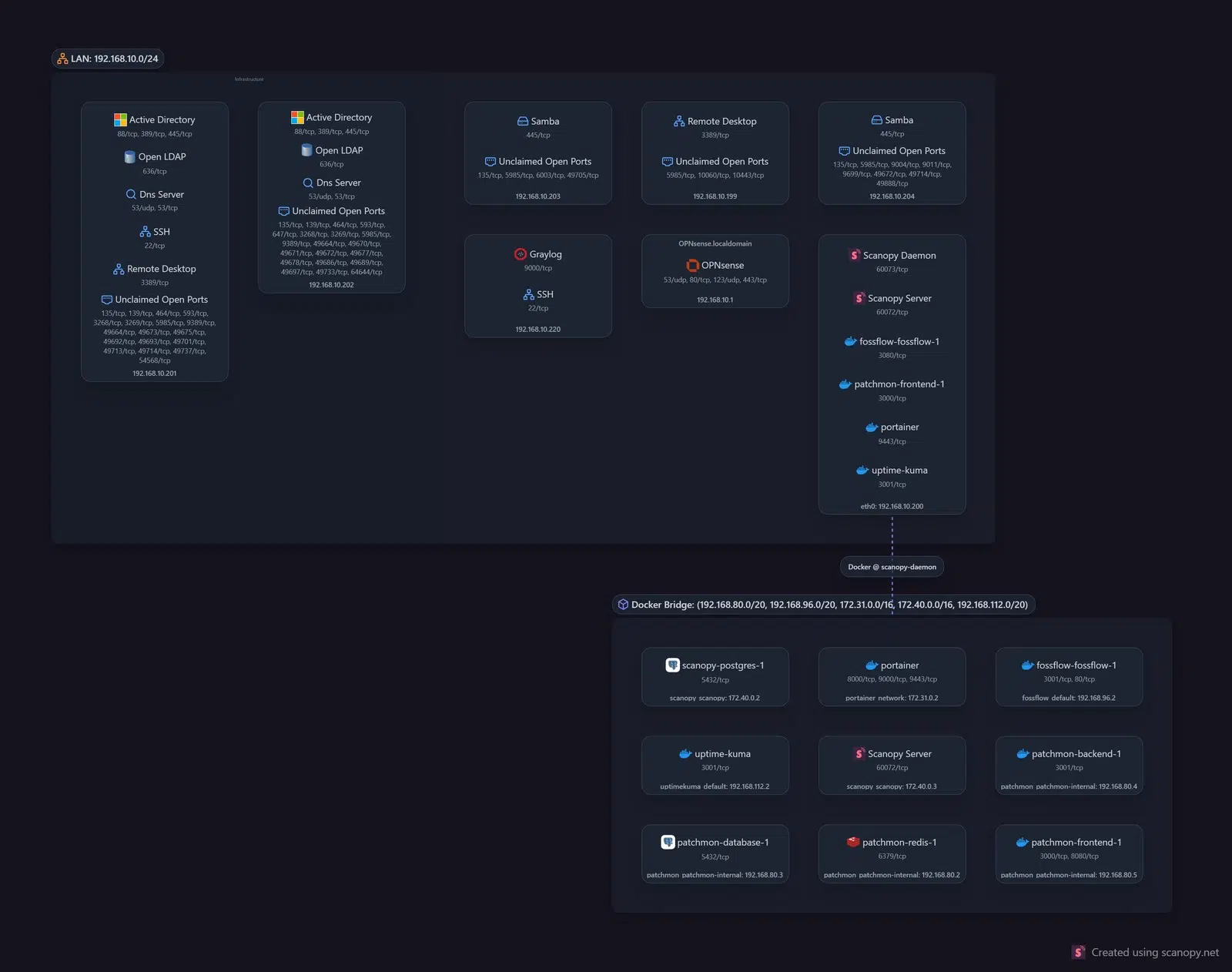Click the small 'Infrastructure' label in the LAN subnet

click(249, 79)
